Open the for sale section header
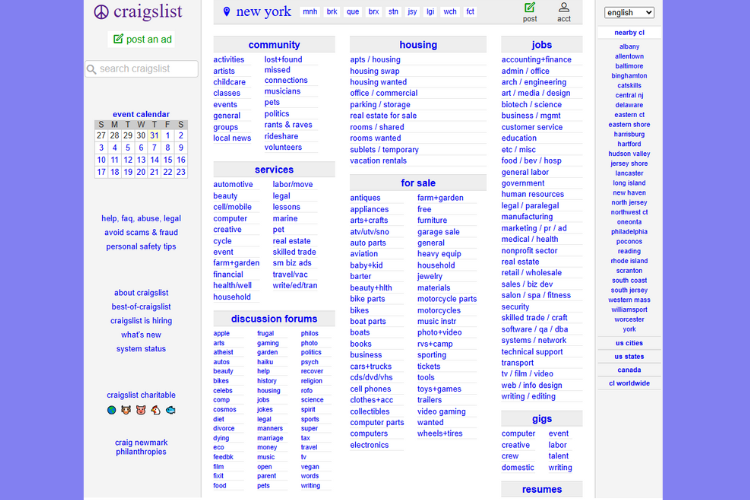The image size is (750, 500). point(418,183)
